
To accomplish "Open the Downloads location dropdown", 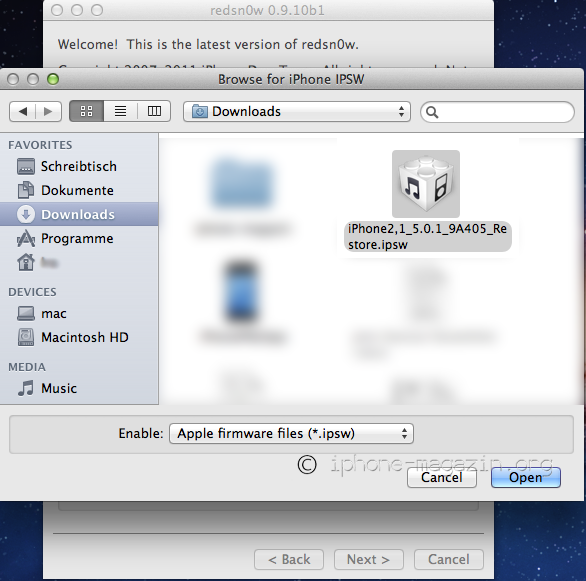I will [297, 111].
